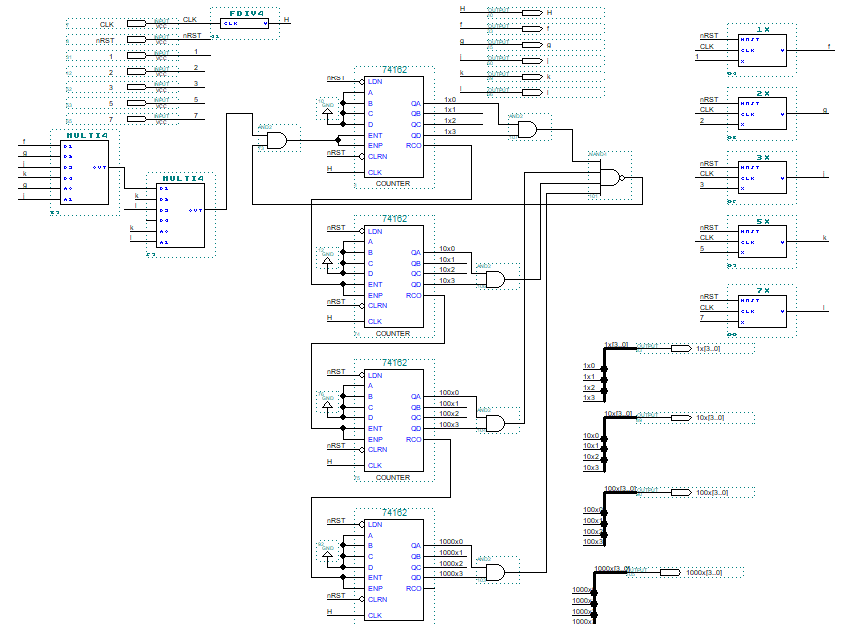
Task: Select the 74162 counter outputting 10x0
Action: (394, 276)
